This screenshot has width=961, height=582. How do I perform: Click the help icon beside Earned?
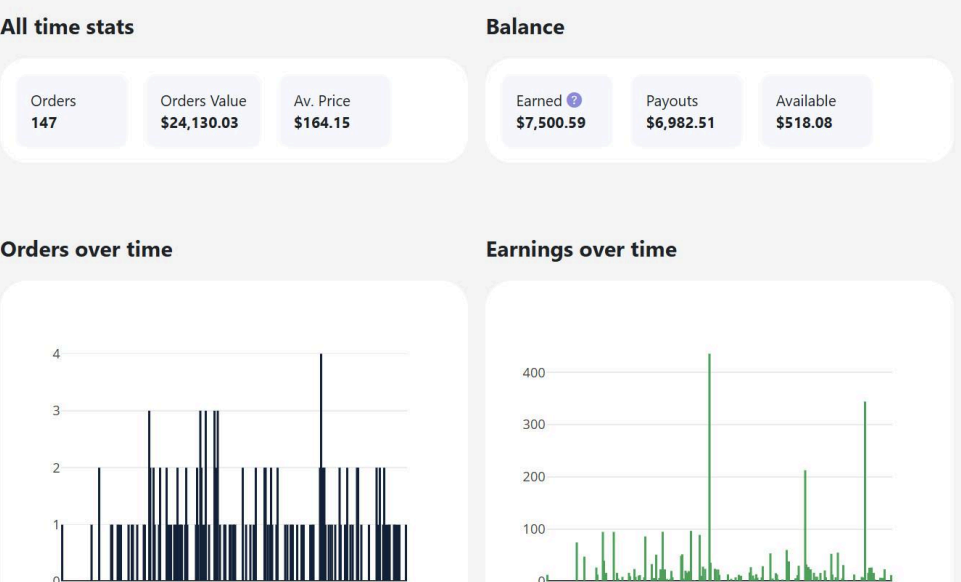click(574, 100)
